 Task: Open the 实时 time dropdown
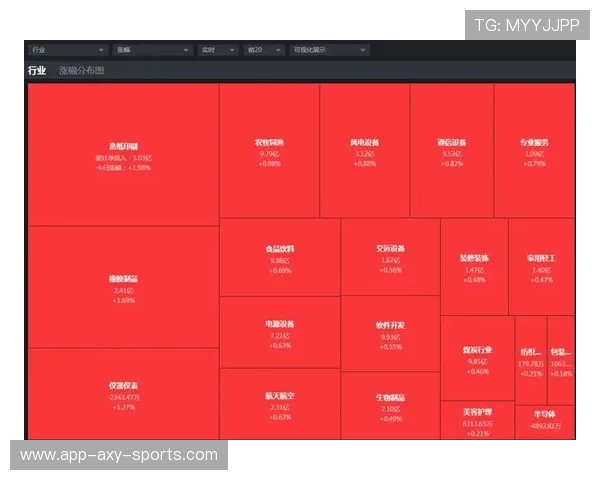click(217, 49)
